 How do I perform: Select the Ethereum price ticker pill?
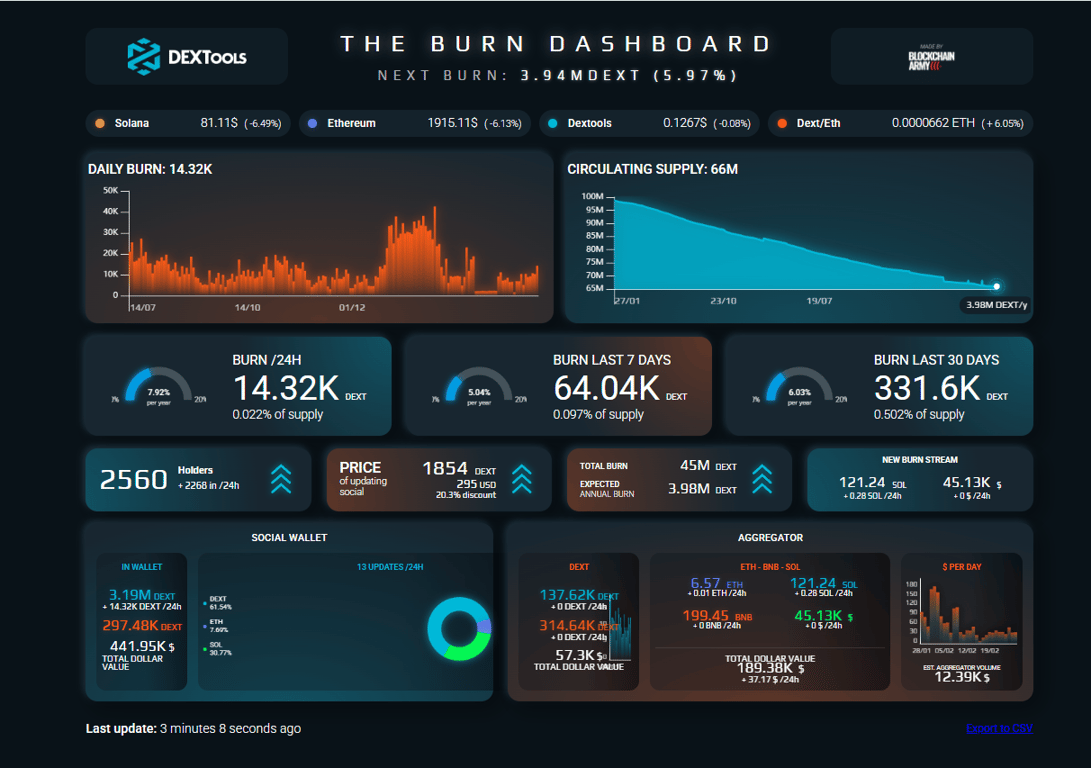(415, 123)
